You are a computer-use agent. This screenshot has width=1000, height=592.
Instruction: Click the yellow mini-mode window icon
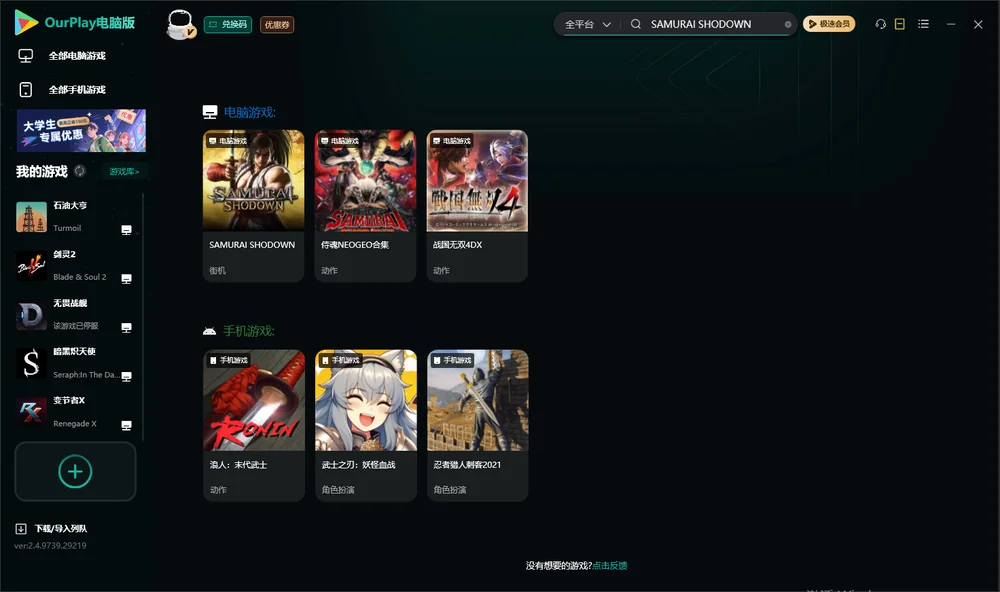(x=900, y=24)
